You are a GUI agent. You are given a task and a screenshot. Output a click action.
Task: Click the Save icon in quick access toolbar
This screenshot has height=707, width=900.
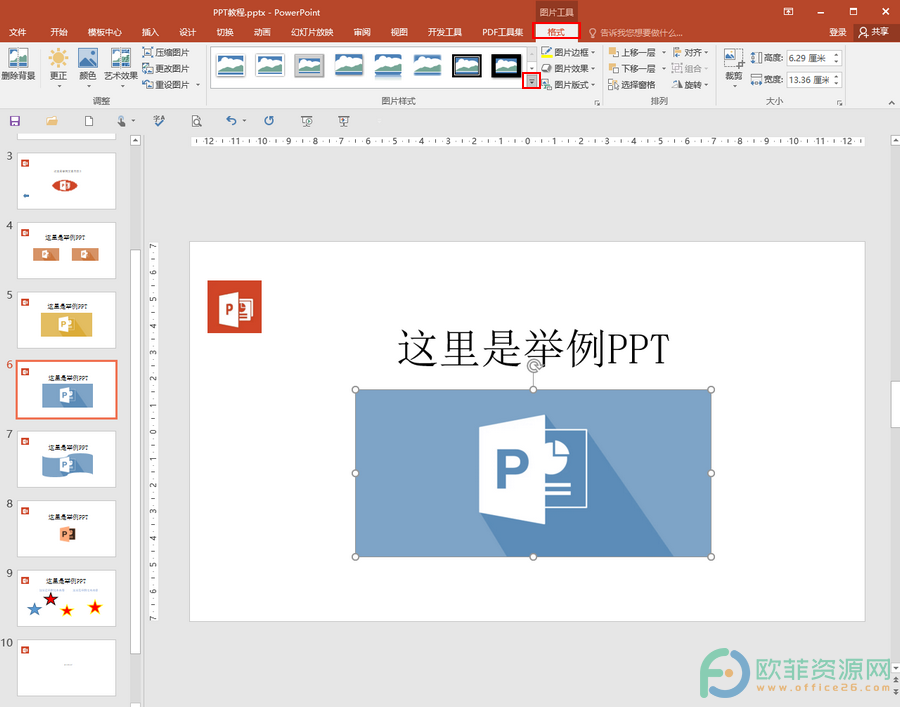point(15,121)
